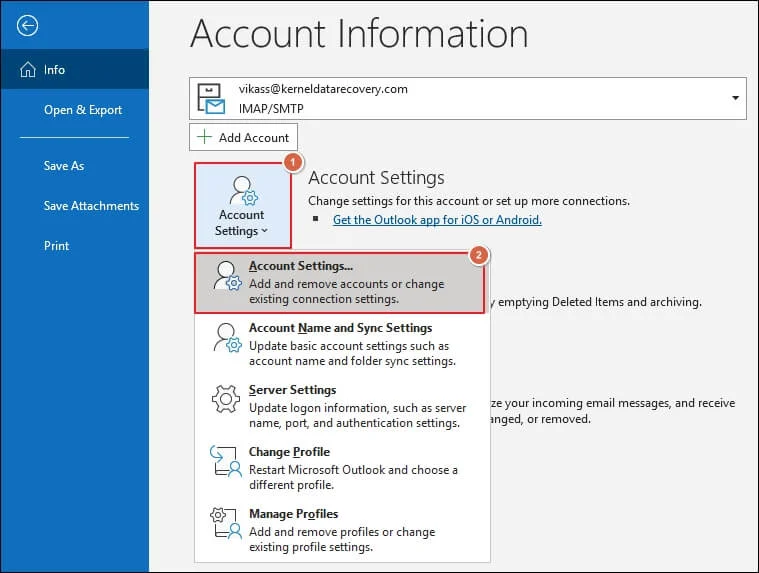Select Account Name and Sync Settings entry
Viewport: 759px width, 573px height.
tap(342, 344)
